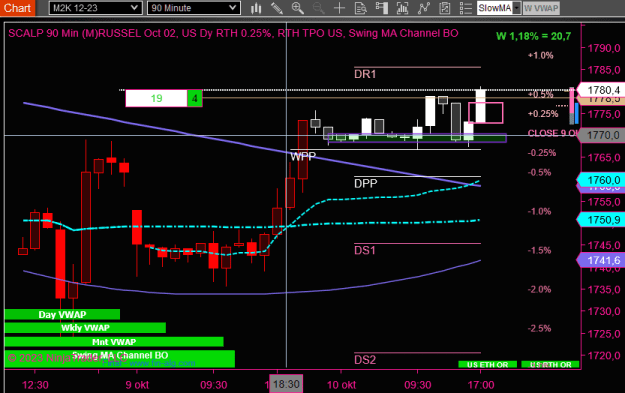Expand the M2K 12-23 instrument dropdown

click(x=95, y=8)
